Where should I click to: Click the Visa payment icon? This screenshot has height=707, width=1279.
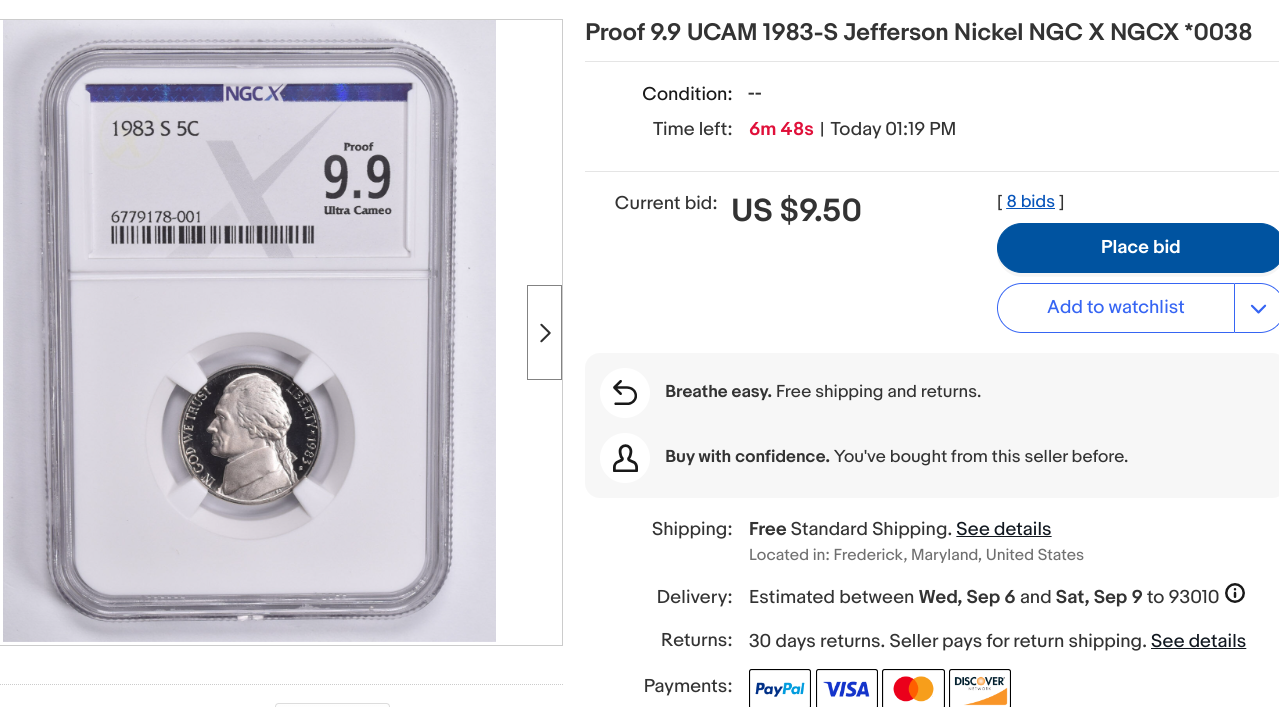(x=847, y=688)
